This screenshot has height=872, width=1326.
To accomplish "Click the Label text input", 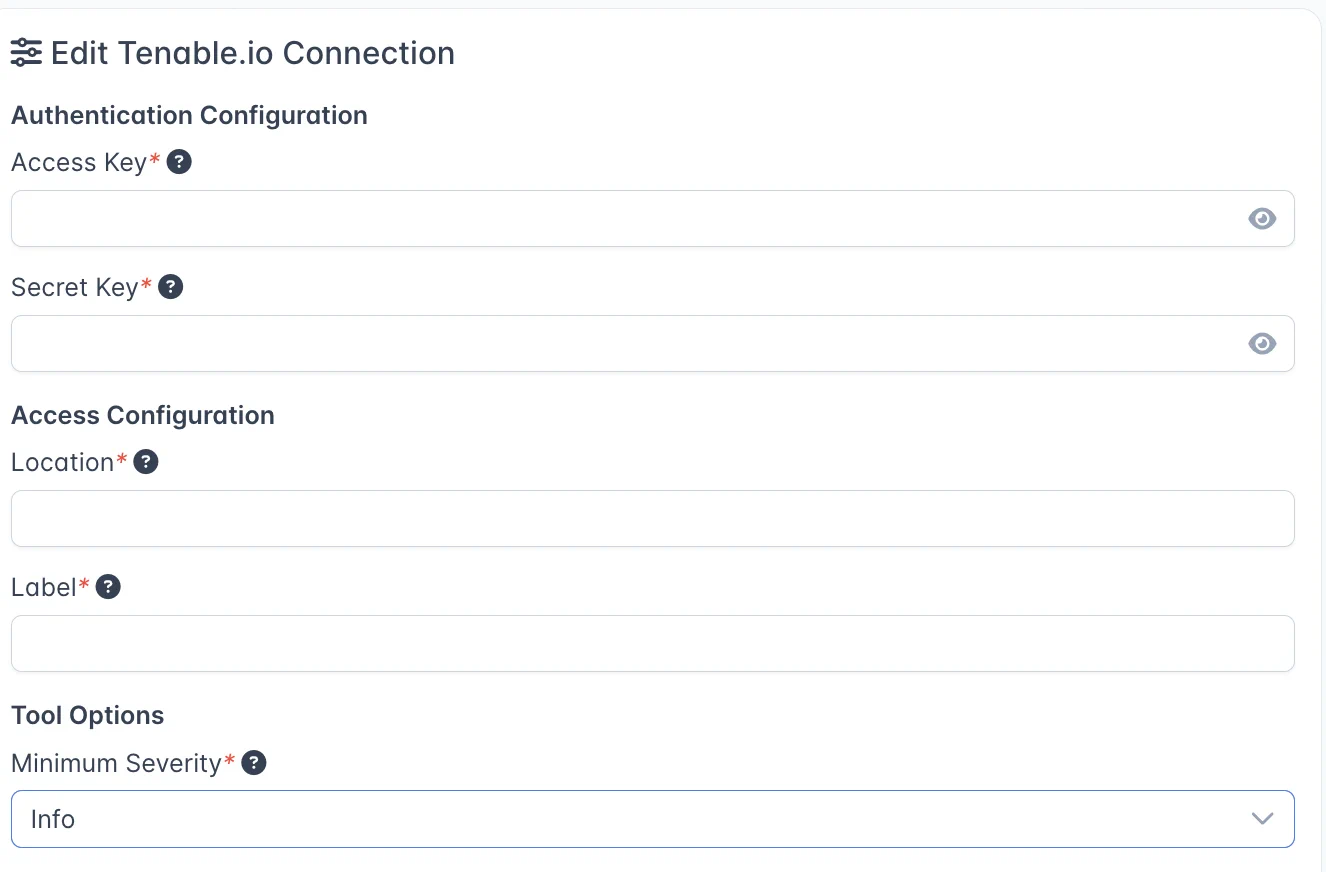I will point(652,644).
